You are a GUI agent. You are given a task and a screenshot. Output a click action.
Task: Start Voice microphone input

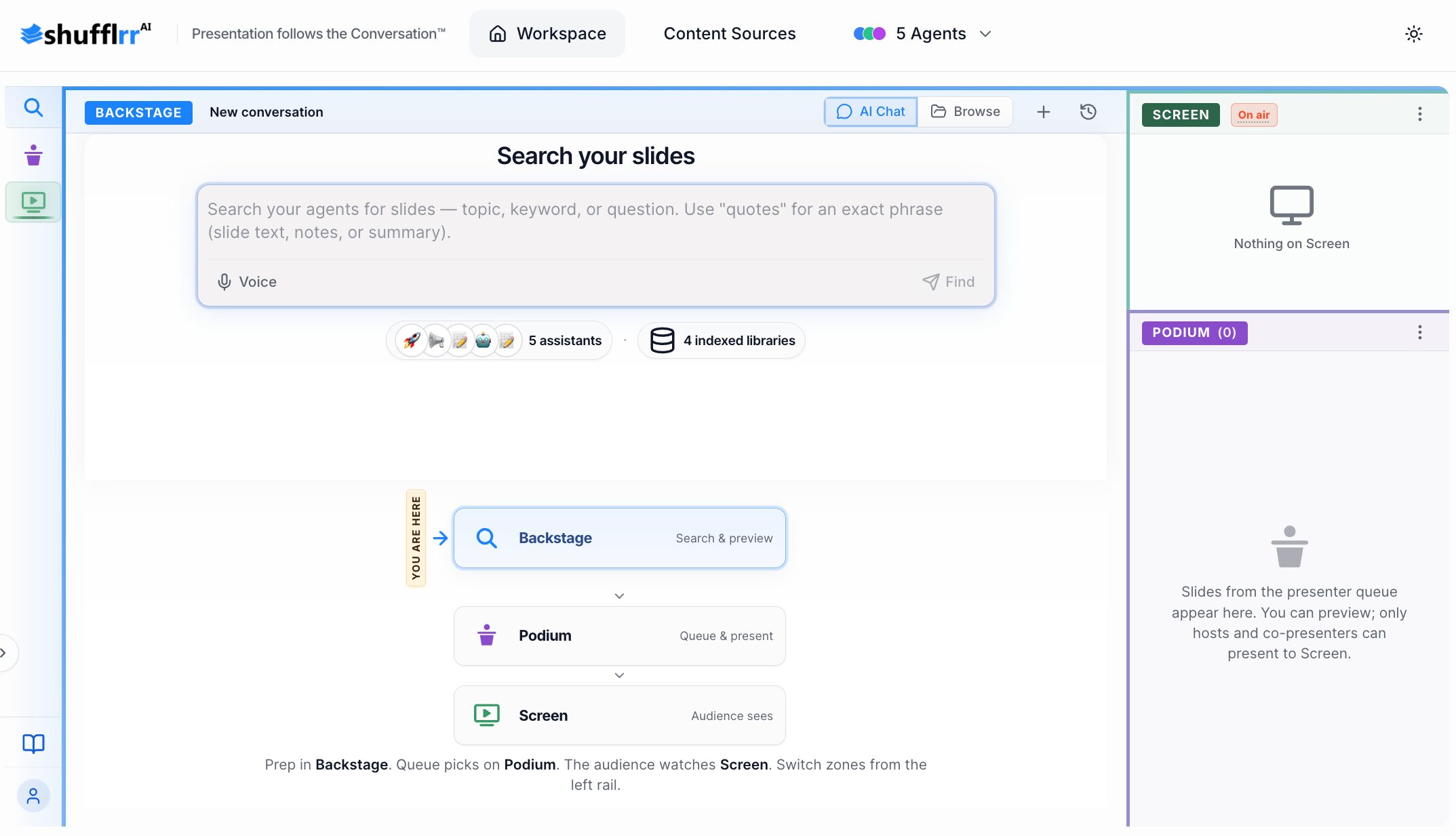click(247, 281)
